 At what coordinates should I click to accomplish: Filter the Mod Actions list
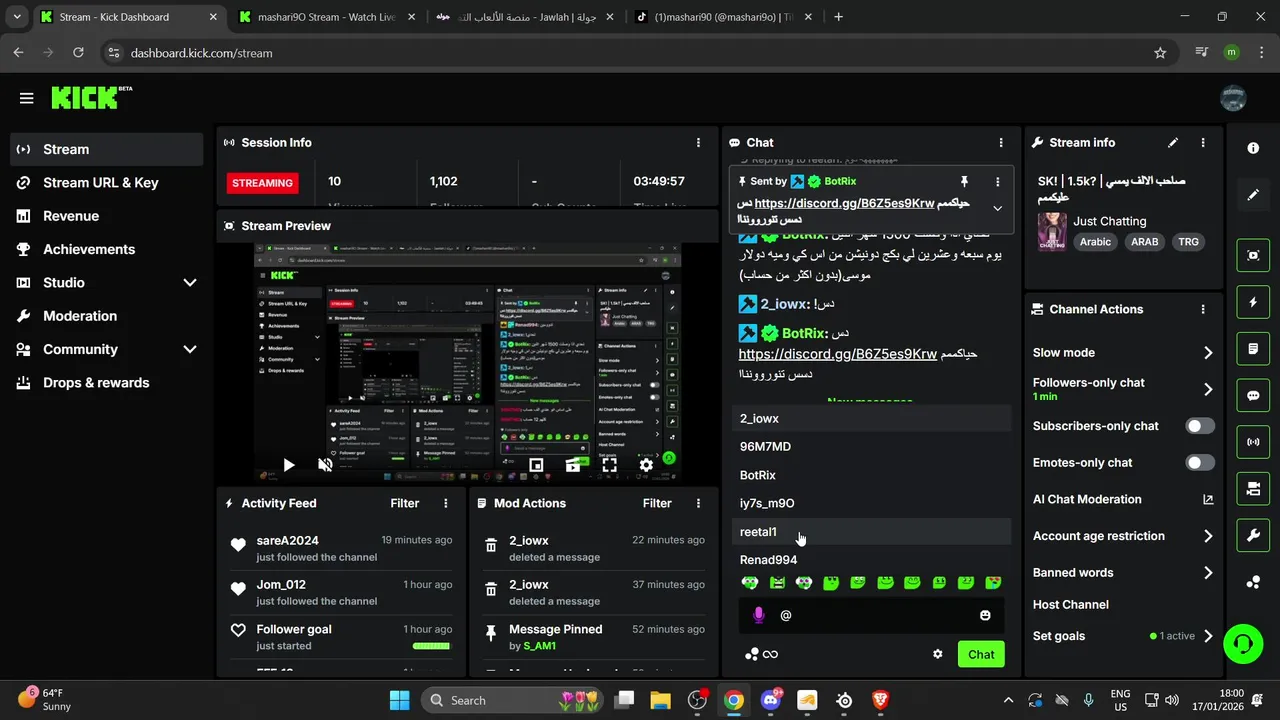(657, 504)
